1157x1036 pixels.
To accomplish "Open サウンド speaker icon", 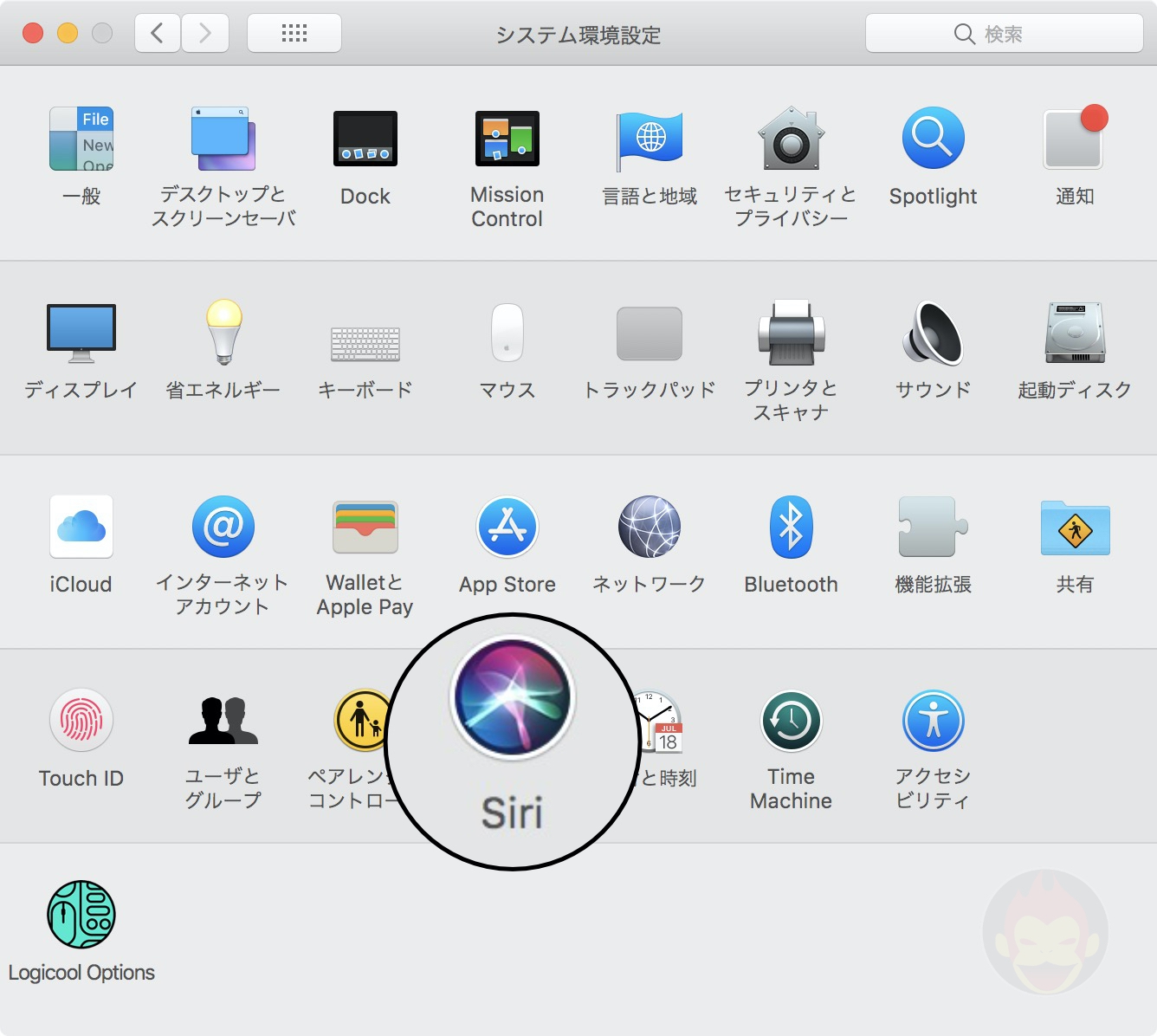I will (933, 333).
